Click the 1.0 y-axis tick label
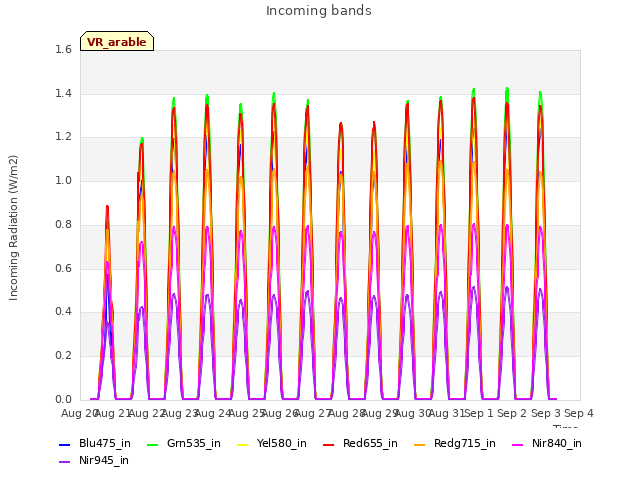The width and height of the screenshot is (640, 480). [x=63, y=180]
